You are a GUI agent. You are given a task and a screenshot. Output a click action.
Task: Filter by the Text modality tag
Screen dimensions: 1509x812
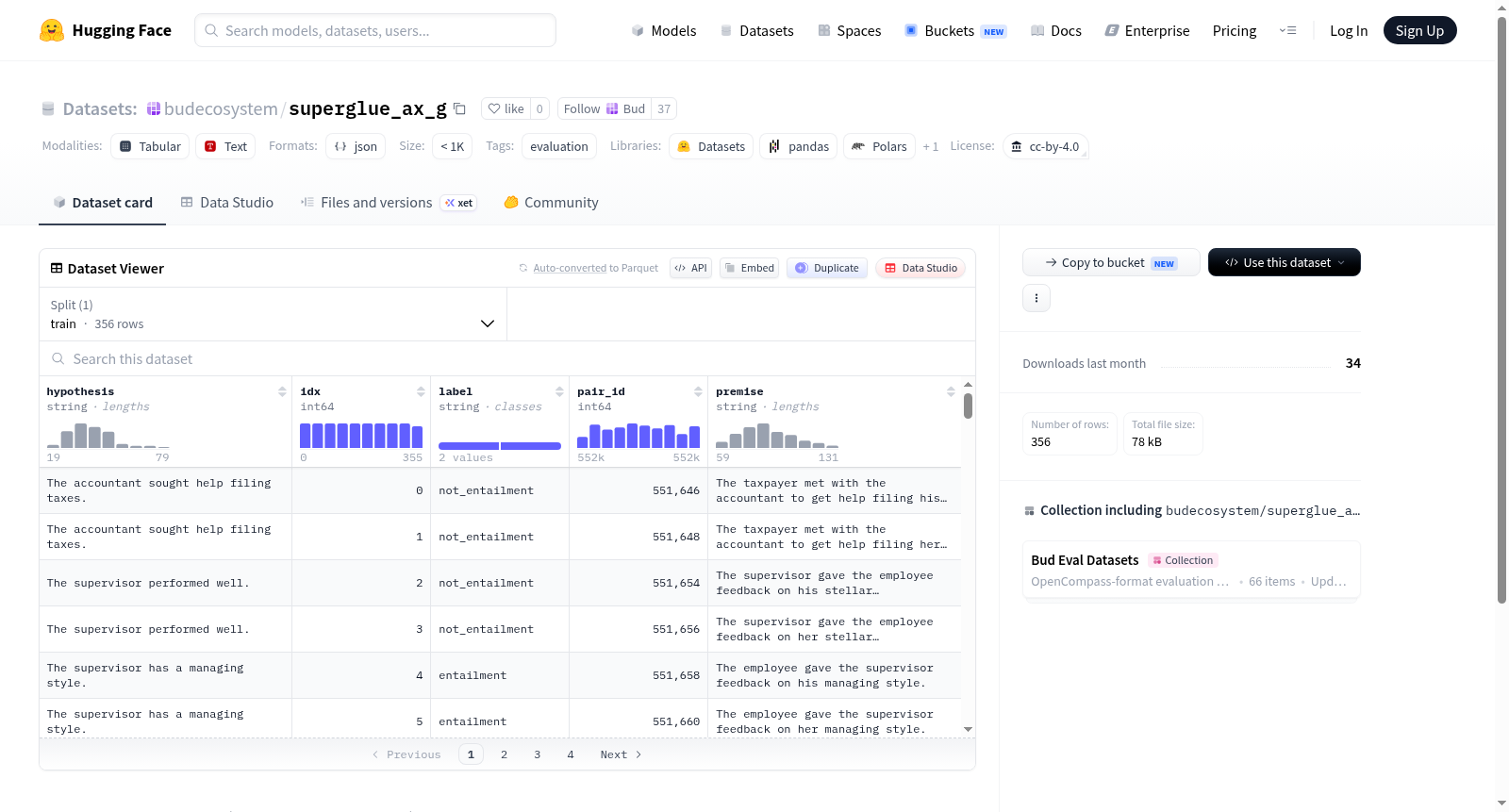point(225,146)
